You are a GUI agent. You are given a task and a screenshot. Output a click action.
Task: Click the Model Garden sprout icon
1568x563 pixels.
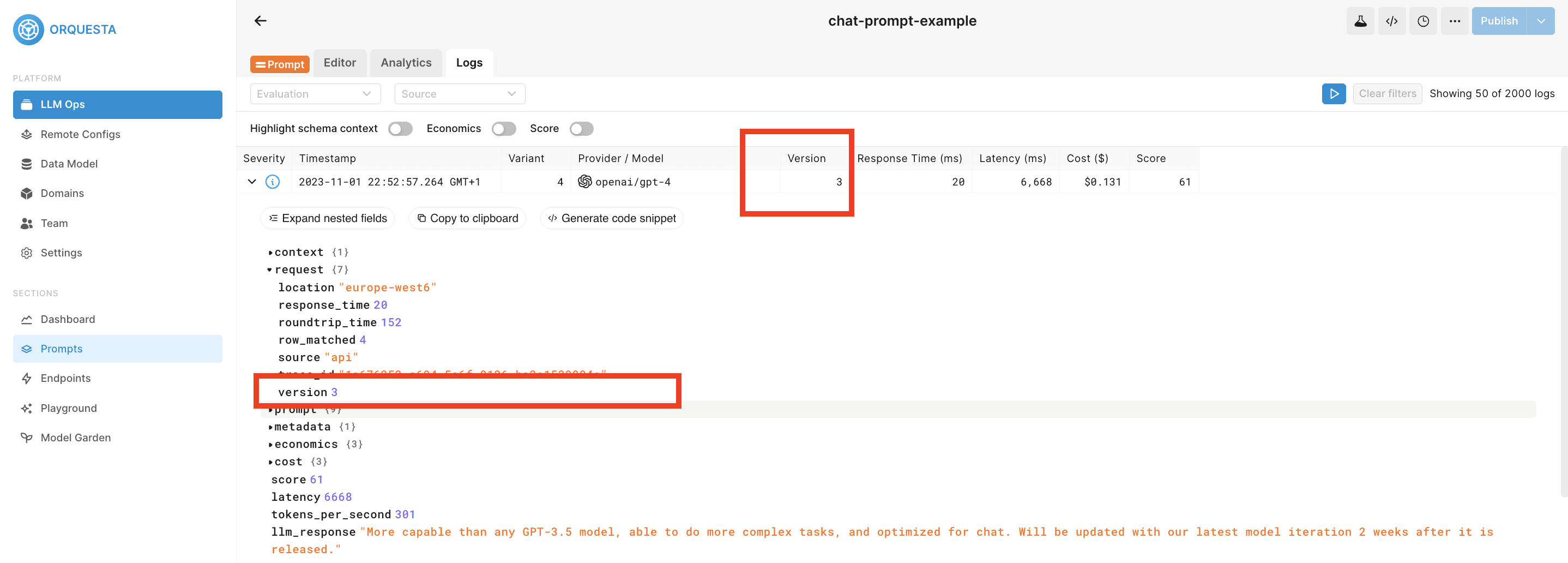point(26,438)
